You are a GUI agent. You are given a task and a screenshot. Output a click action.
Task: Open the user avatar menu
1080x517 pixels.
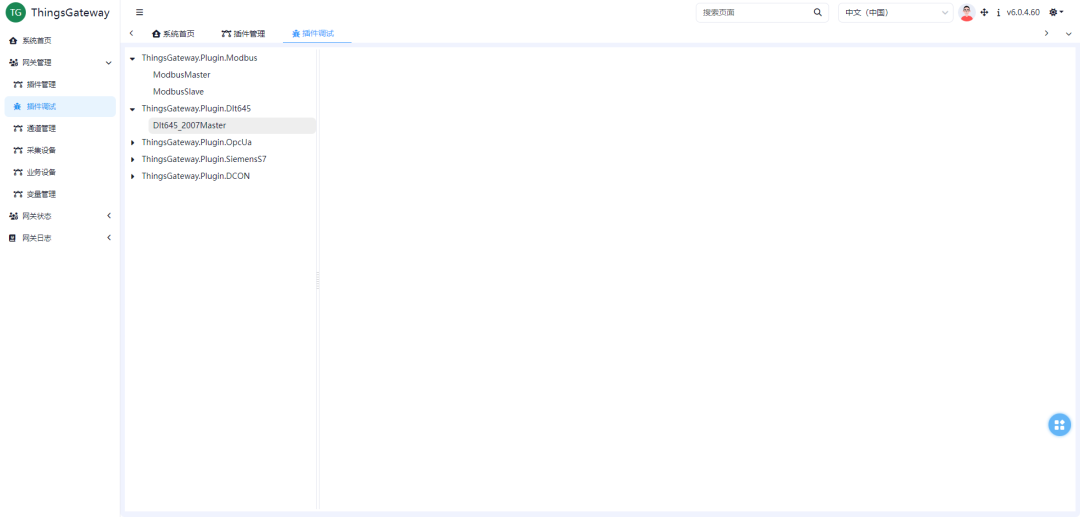pos(966,12)
